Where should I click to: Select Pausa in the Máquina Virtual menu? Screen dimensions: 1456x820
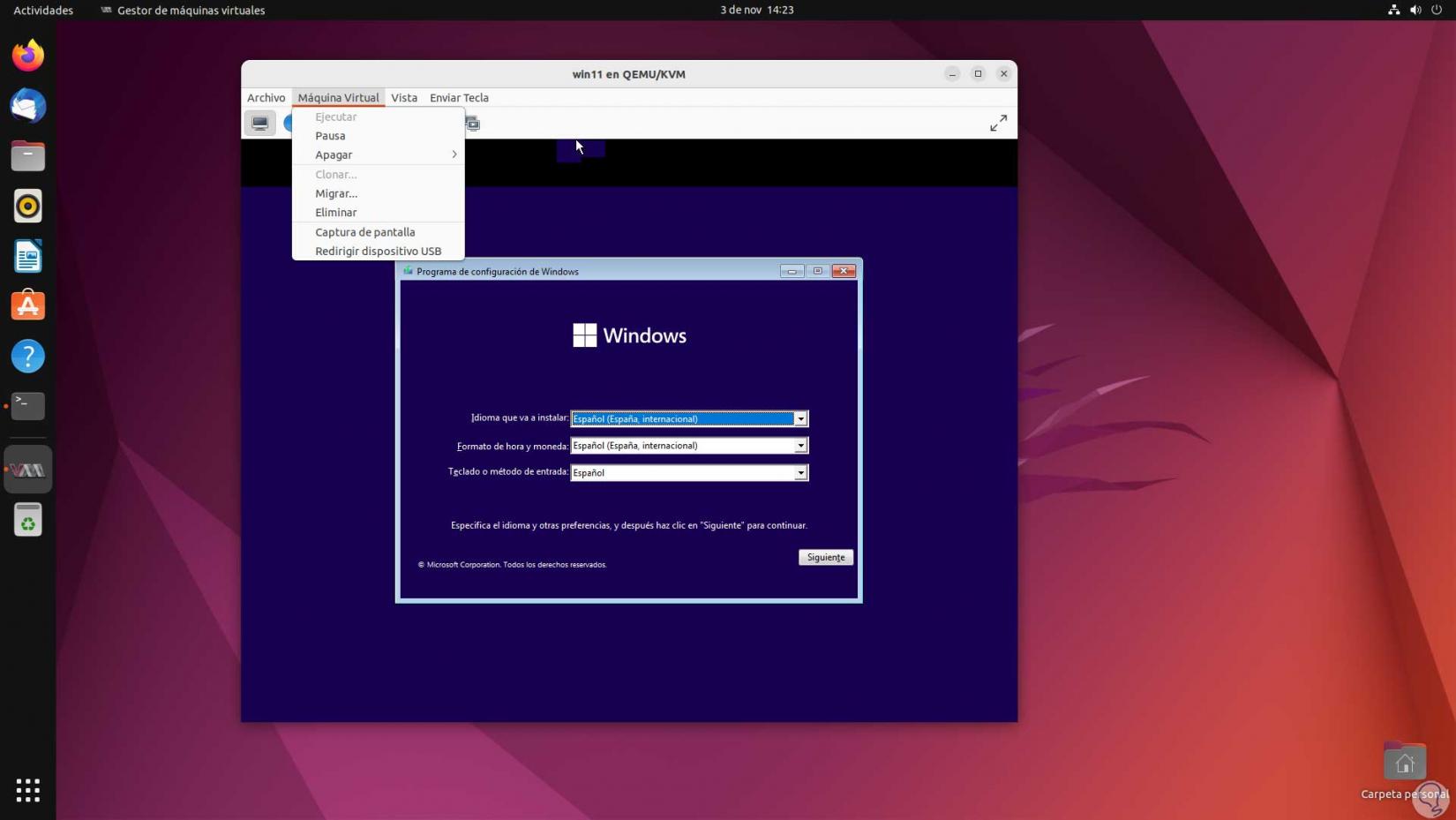[x=330, y=136]
